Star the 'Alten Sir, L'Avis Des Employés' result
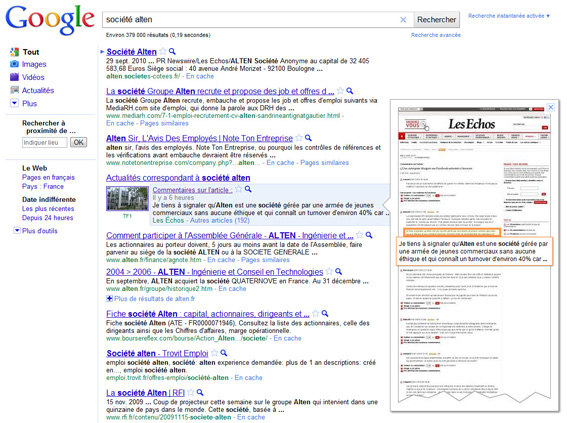Image resolution: width=567 pixels, height=423 pixels. pos(299,138)
